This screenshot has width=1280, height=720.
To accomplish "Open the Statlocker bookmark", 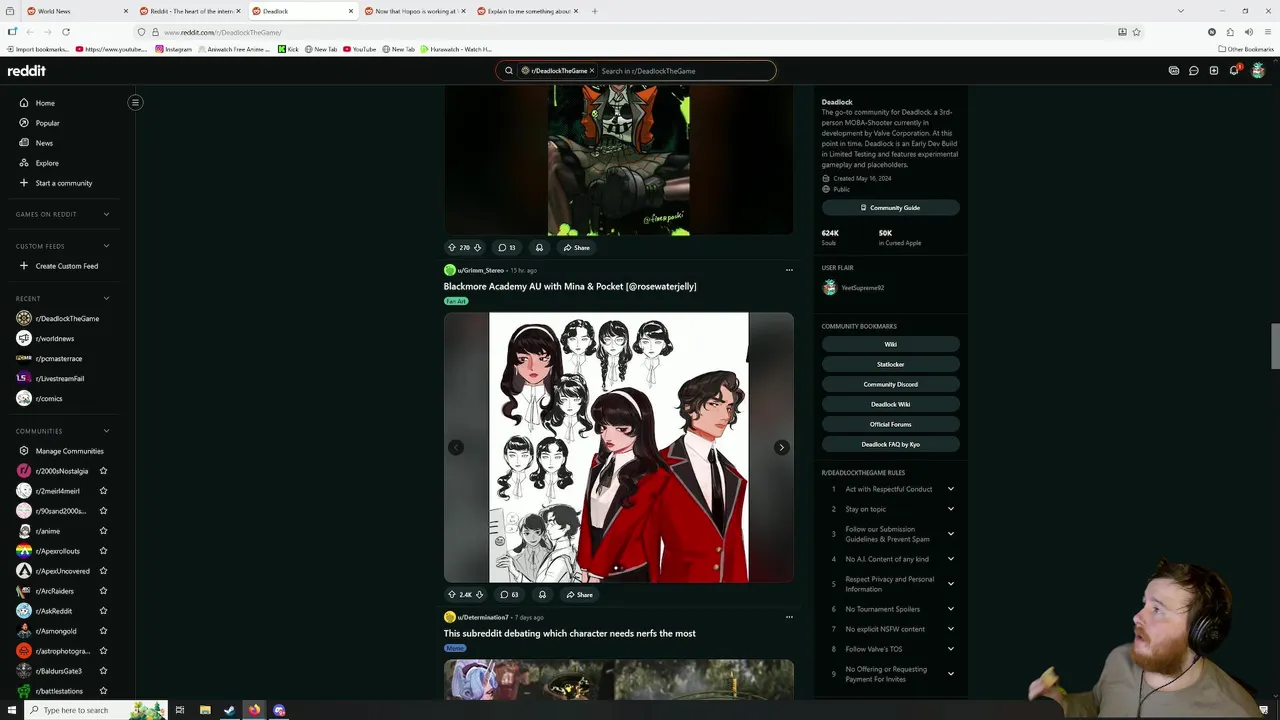I will [890, 364].
